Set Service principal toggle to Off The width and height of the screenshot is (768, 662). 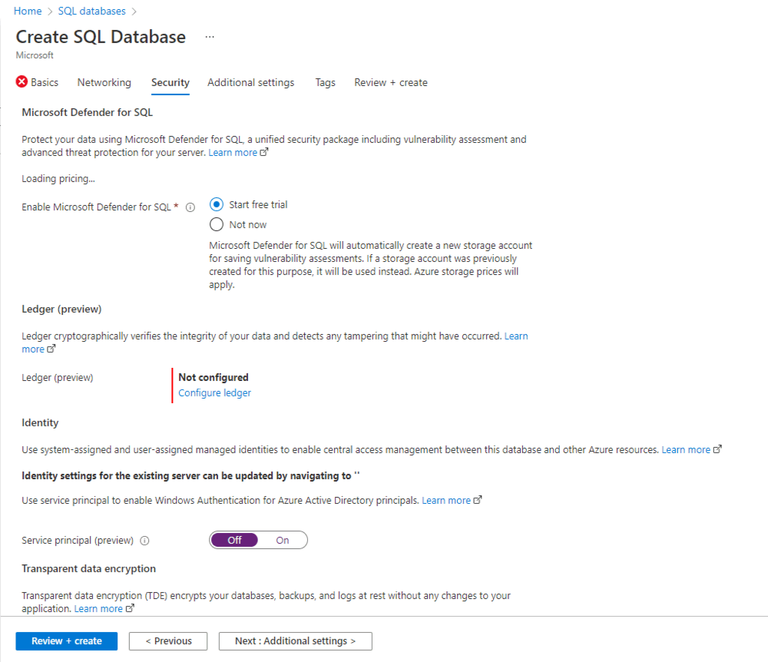(235, 540)
